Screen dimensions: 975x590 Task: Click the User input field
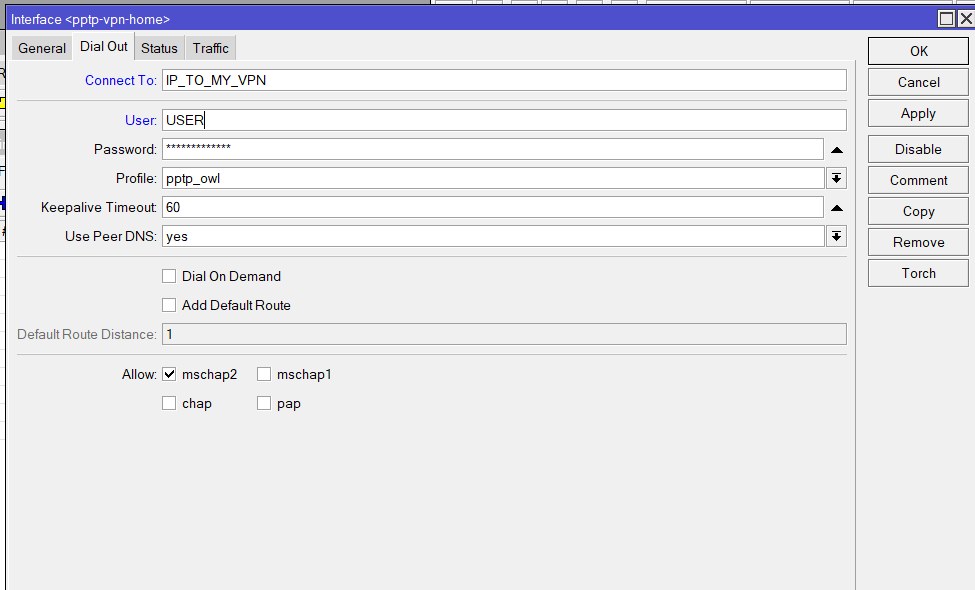(504, 120)
